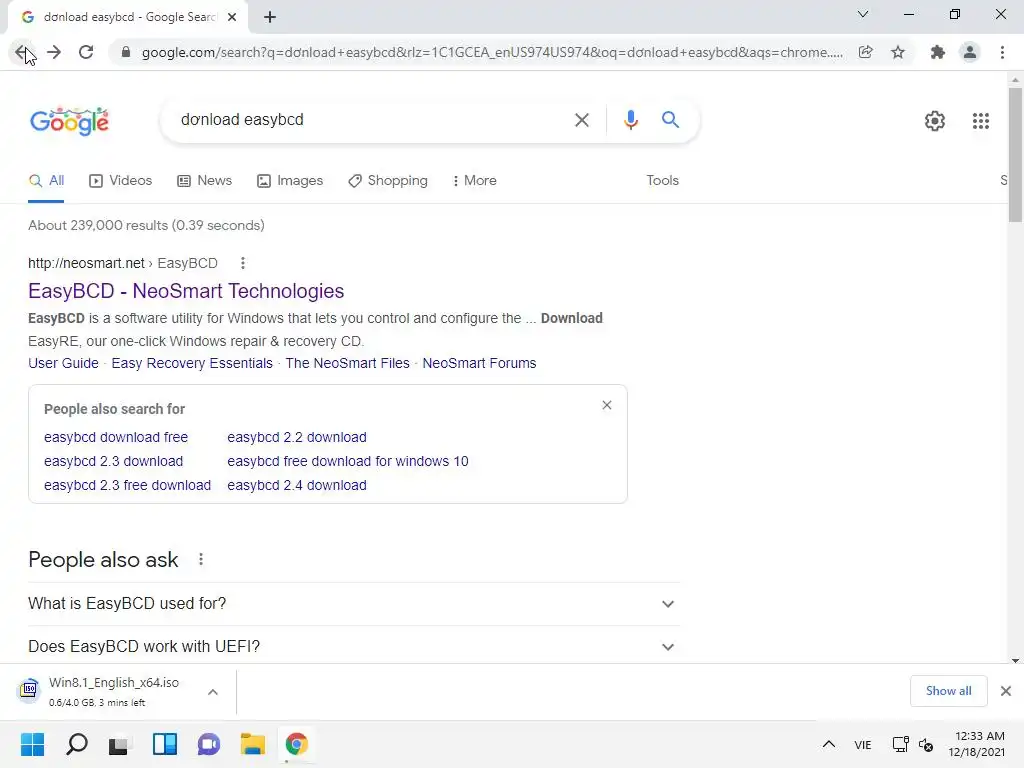This screenshot has width=1024, height=768.
Task: Expand What is EasyBCD used for?
Action: tap(354, 604)
